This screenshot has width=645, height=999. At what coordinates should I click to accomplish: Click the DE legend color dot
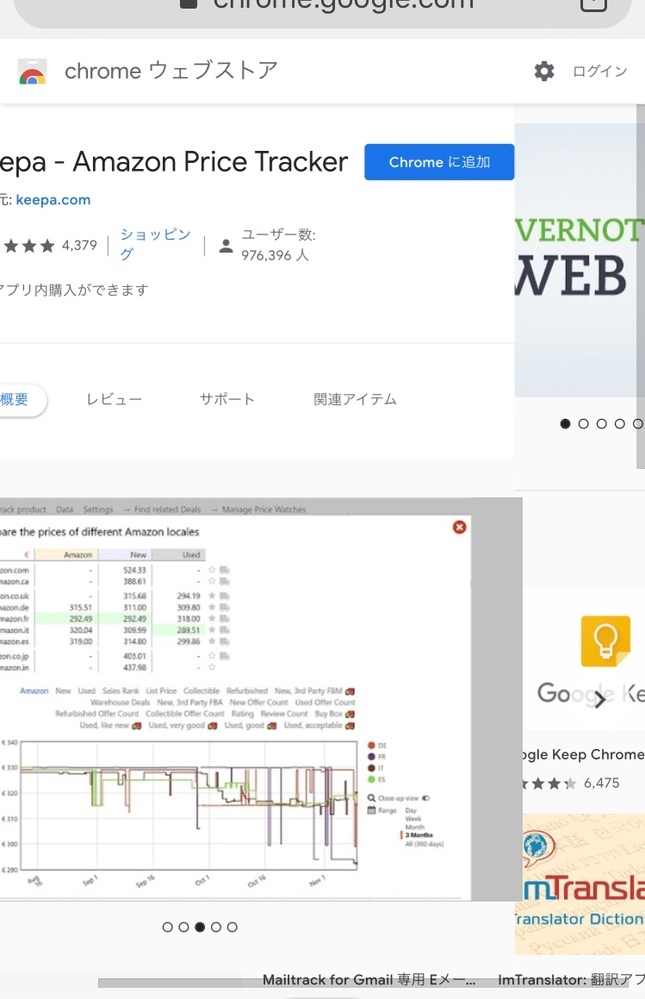(372, 745)
